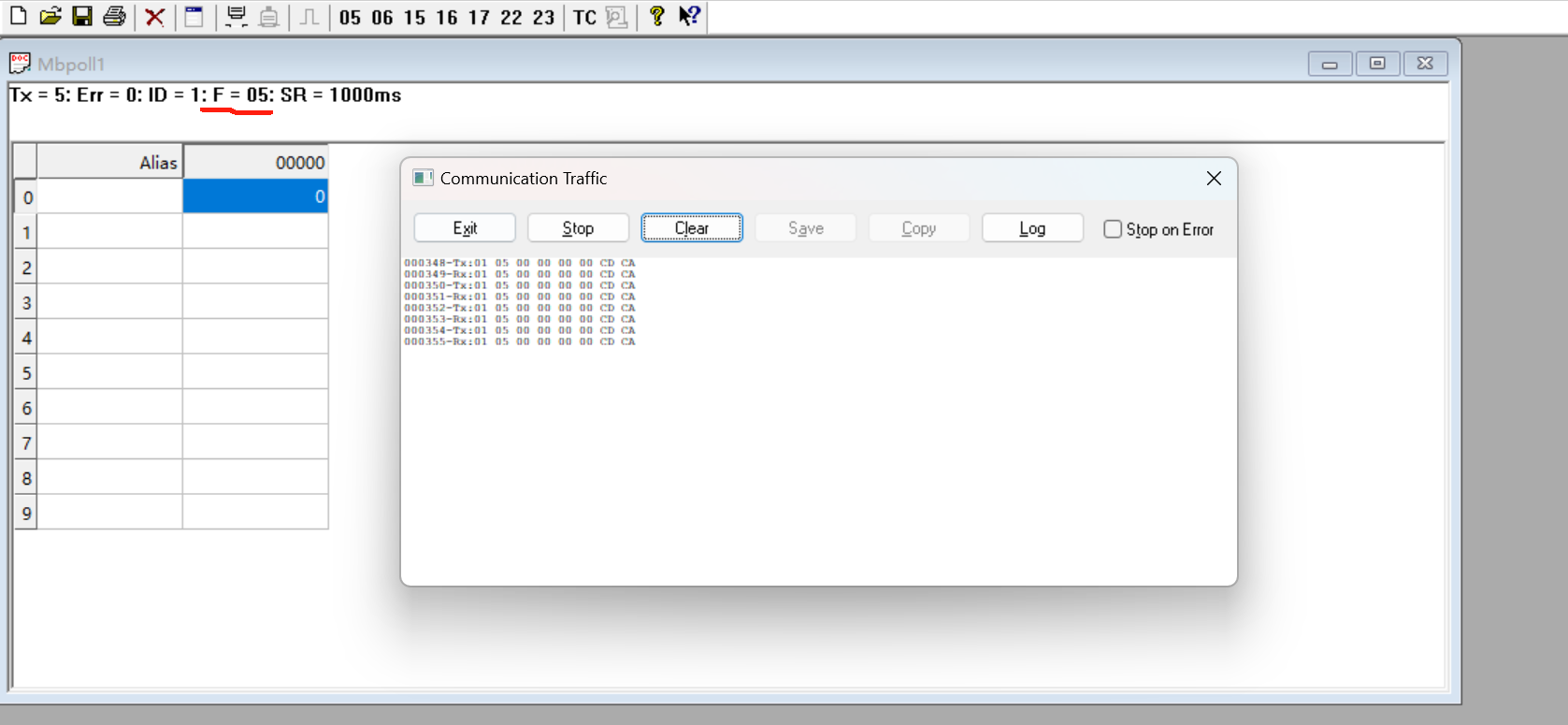Image resolution: width=1568 pixels, height=725 pixels.
Task: Exit the Communication Traffic dialog
Action: click(x=465, y=228)
